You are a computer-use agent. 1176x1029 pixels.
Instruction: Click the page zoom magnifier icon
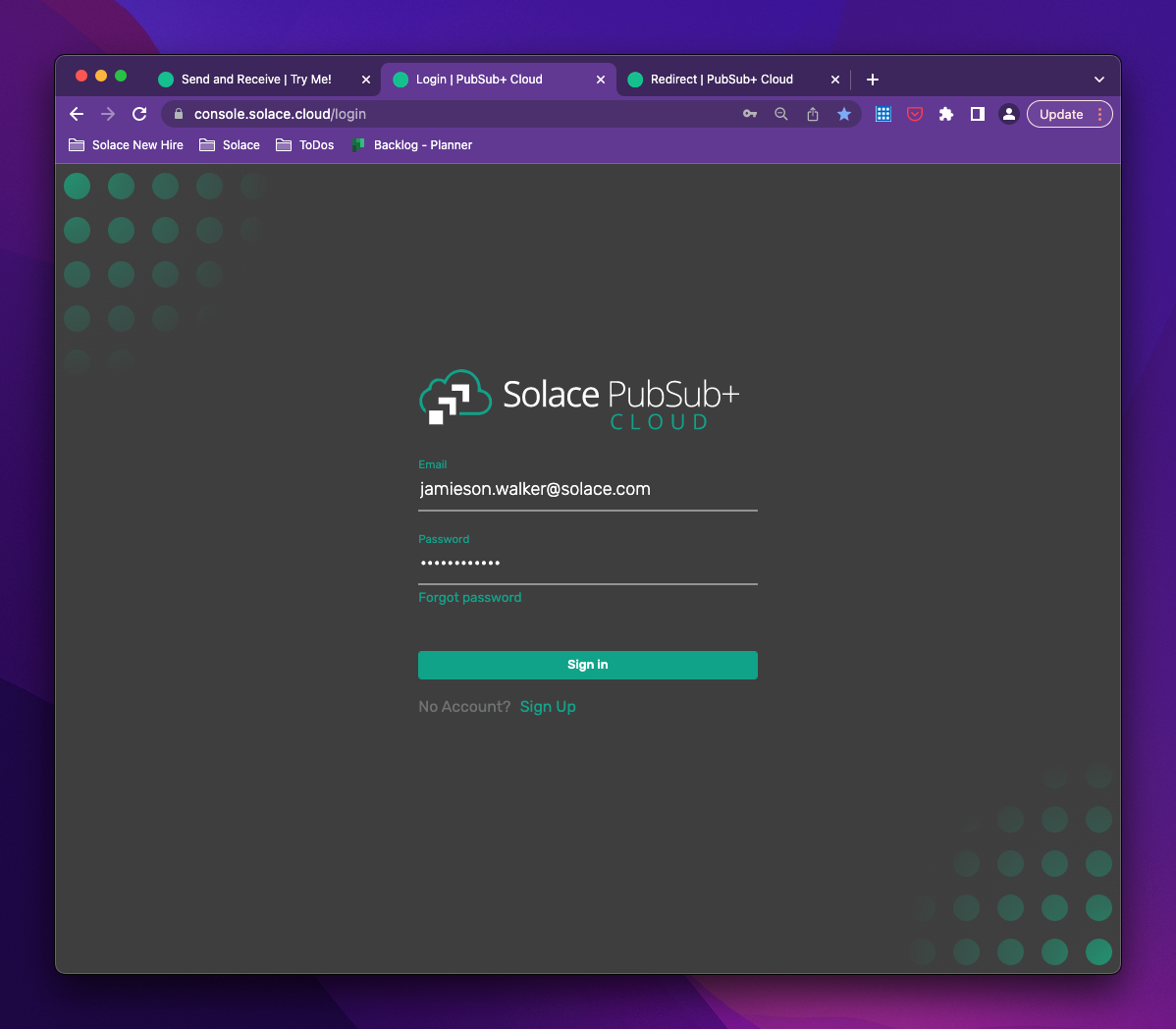pyautogui.click(x=780, y=114)
